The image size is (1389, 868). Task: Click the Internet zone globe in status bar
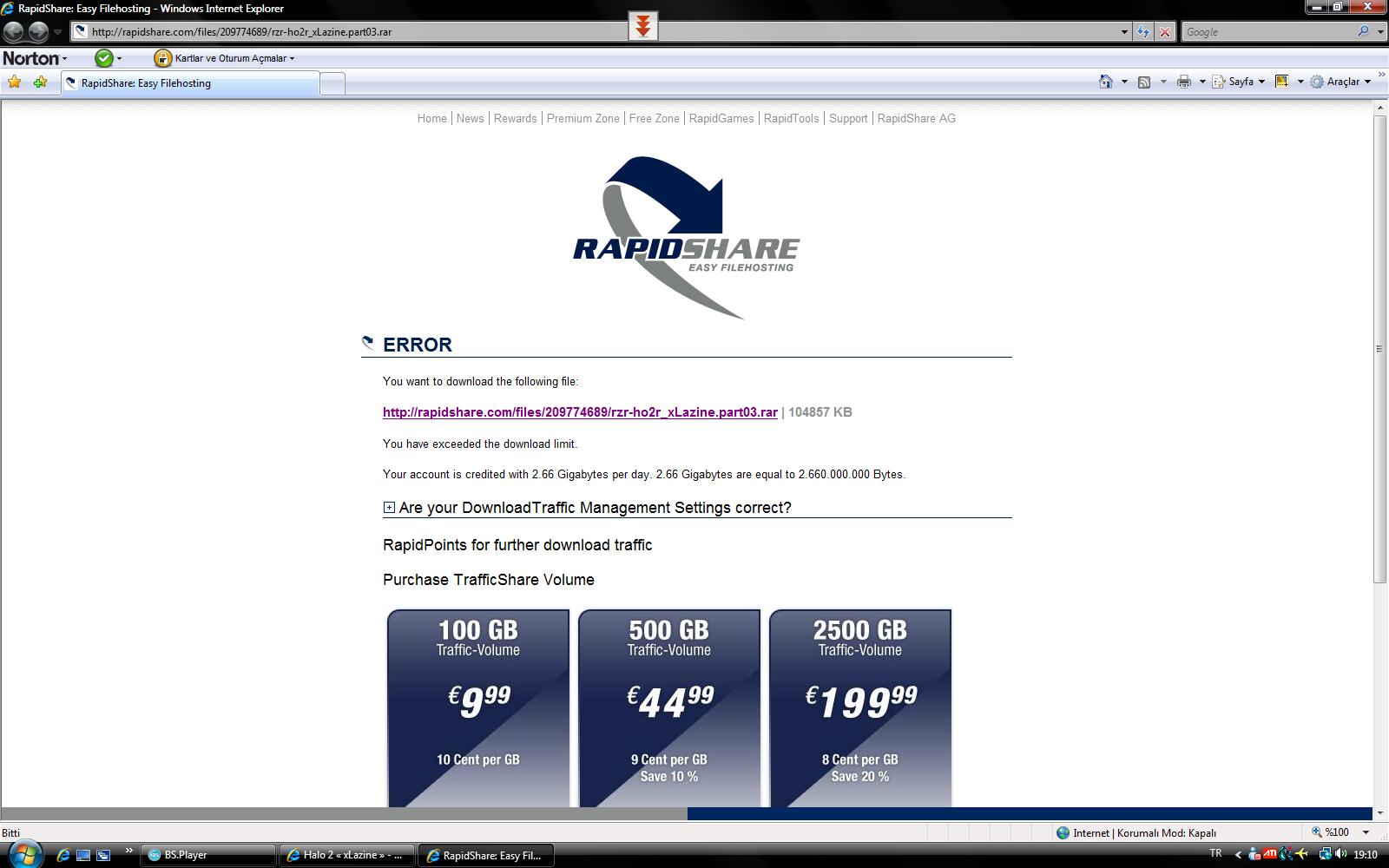point(1063,832)
